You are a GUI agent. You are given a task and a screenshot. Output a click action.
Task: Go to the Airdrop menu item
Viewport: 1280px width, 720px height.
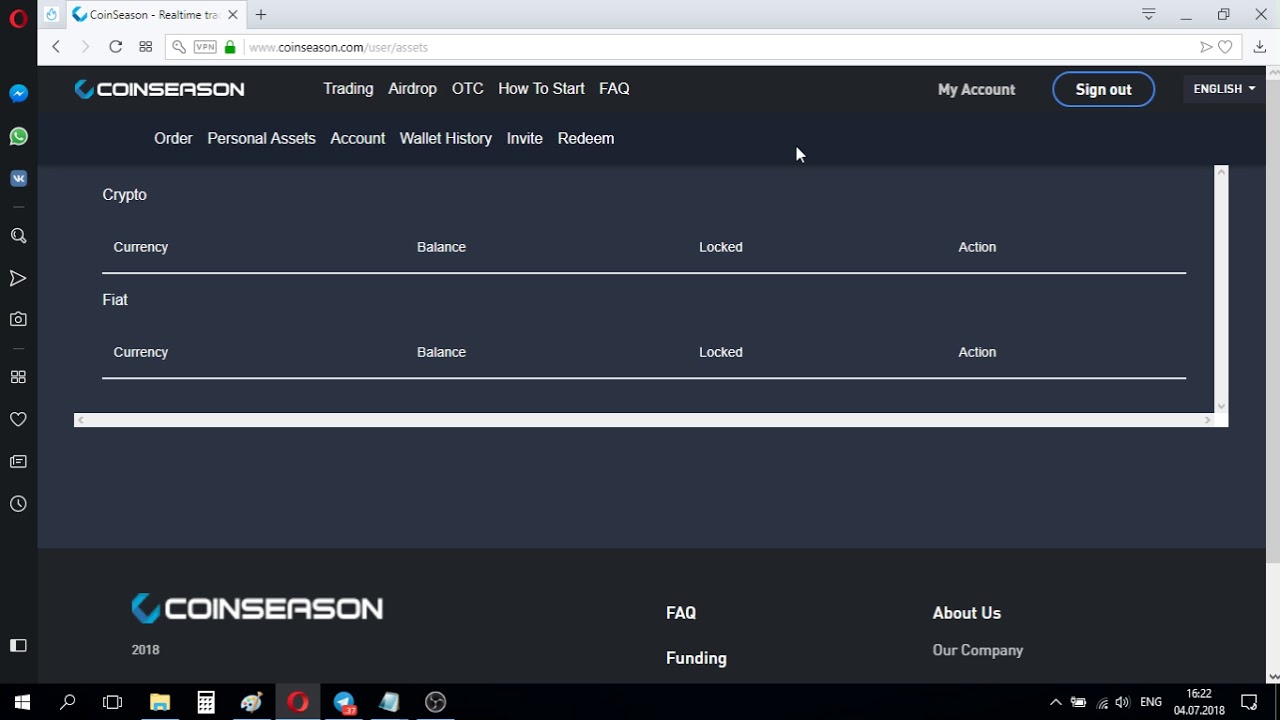[x=412, y=89]
